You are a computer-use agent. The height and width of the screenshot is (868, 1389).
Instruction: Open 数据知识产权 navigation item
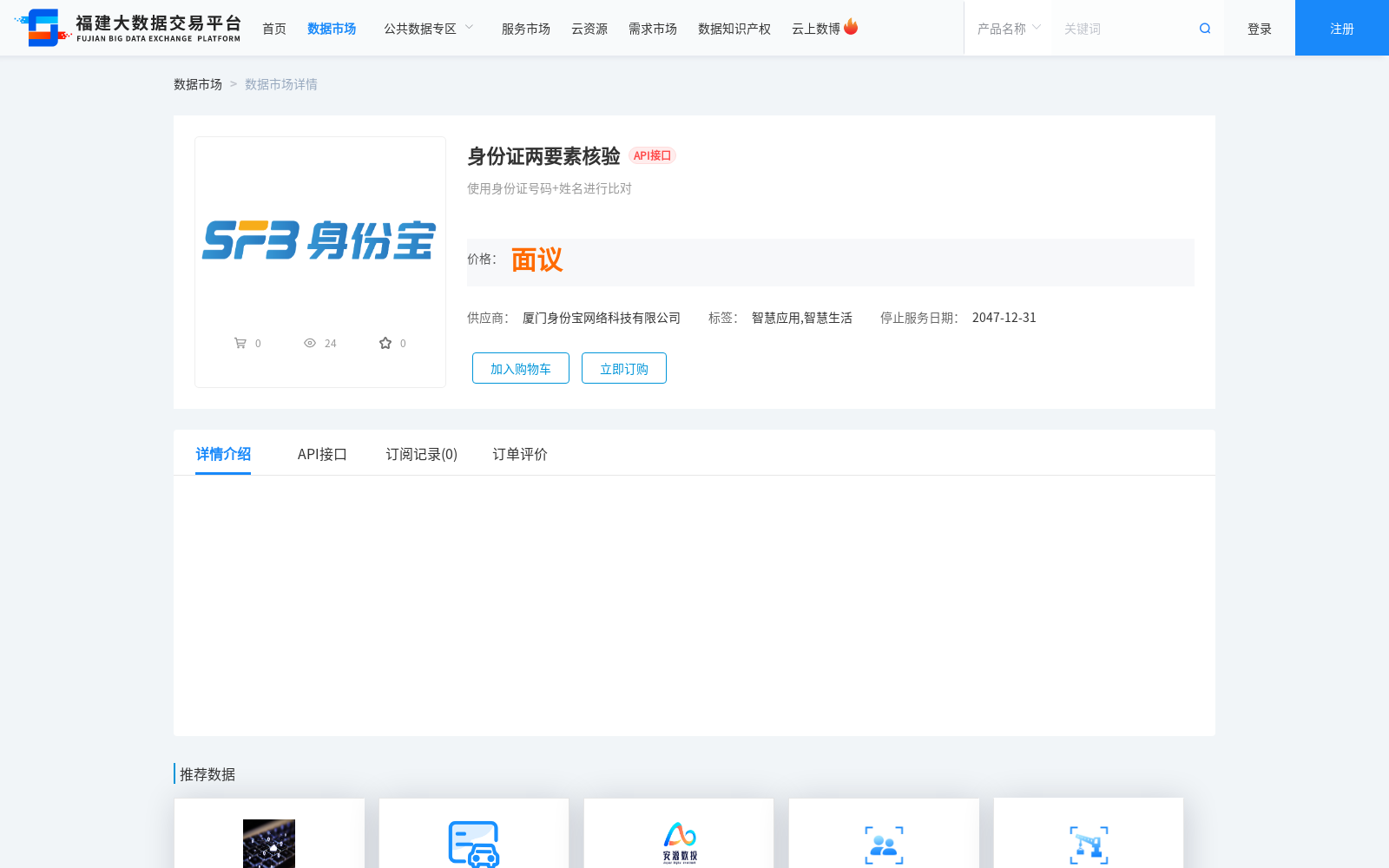[x=734, y=29]
